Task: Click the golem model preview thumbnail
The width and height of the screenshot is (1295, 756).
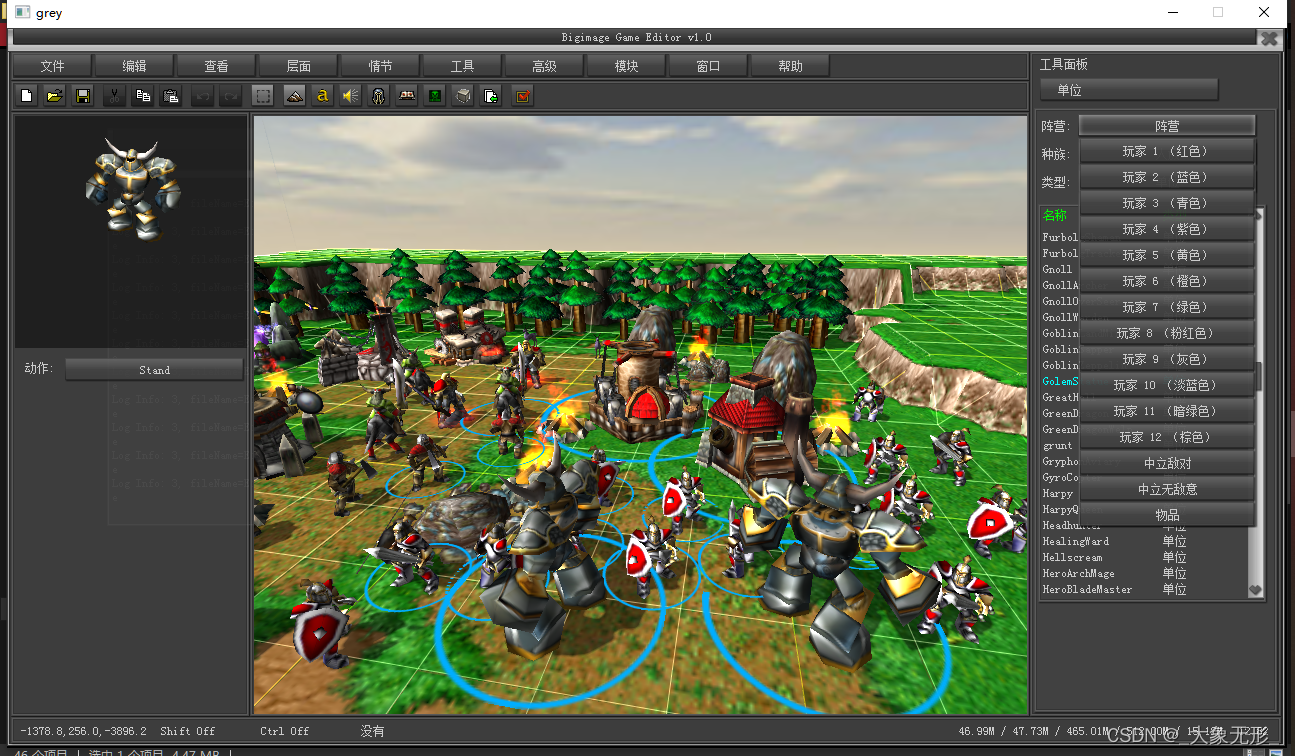Action: click(x=131, y=190)
